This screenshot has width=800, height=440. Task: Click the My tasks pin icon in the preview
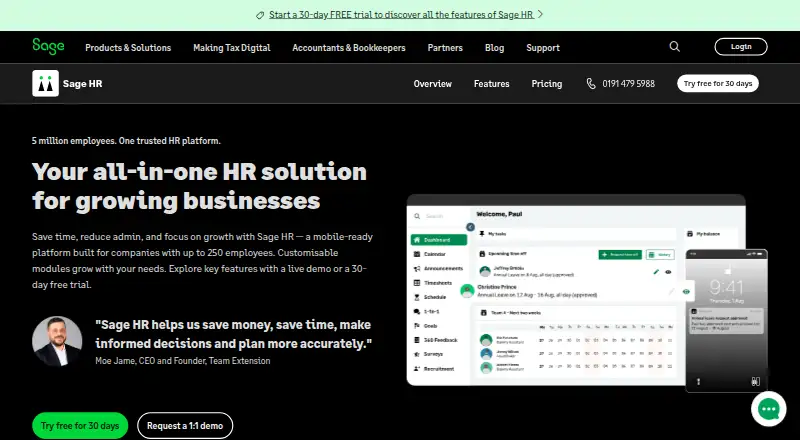tap(482, 234)
